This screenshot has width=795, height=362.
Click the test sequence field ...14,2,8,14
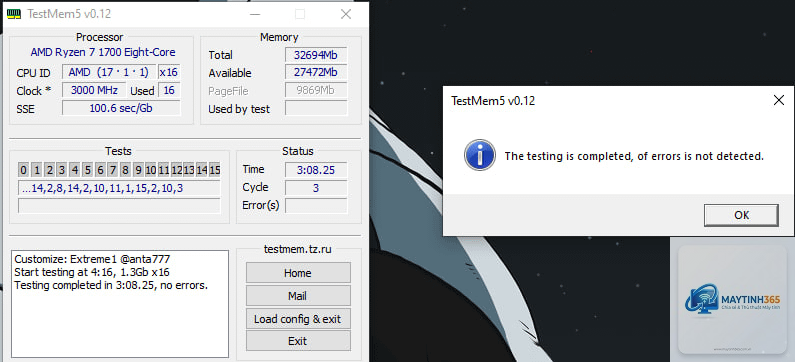[119, 189]
